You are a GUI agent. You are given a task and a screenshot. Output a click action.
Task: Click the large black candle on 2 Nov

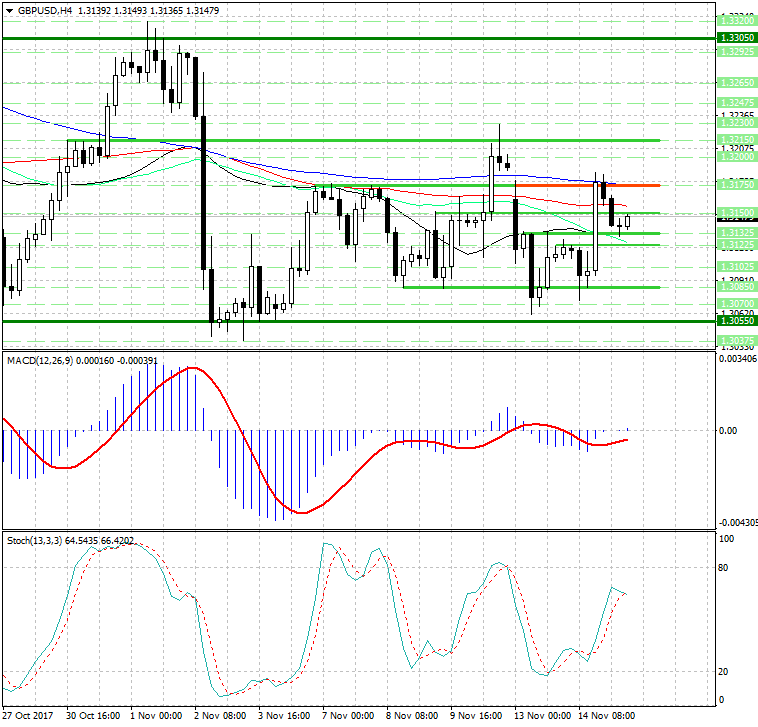[204, 192]
